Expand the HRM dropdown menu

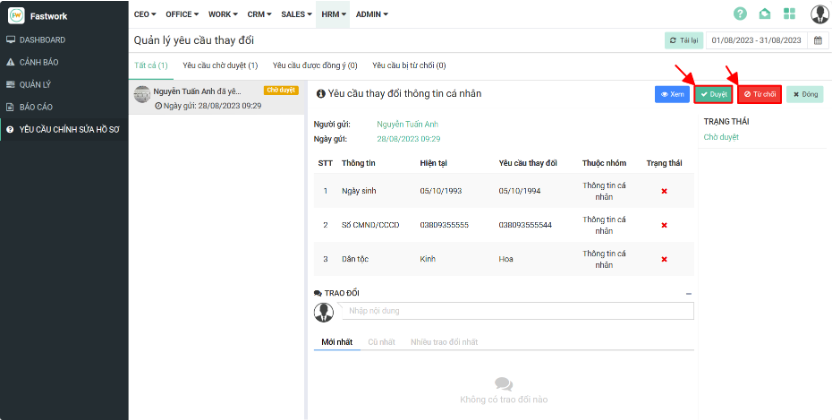pyautogui.click(x=334, y=14)
